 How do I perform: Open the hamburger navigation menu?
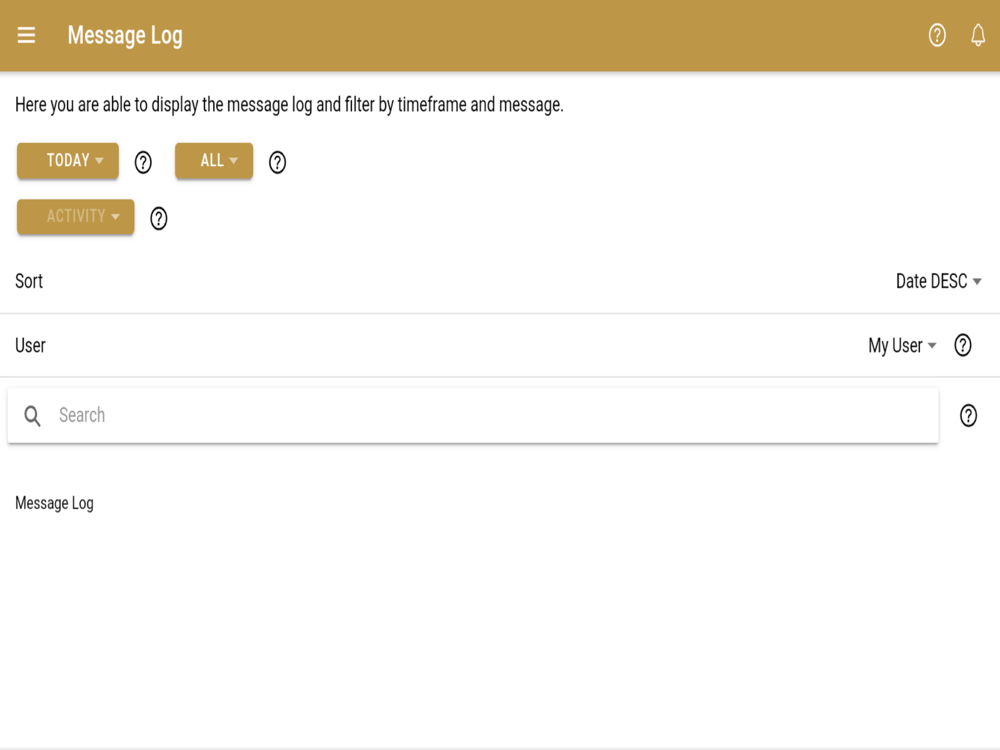[26, 35]
